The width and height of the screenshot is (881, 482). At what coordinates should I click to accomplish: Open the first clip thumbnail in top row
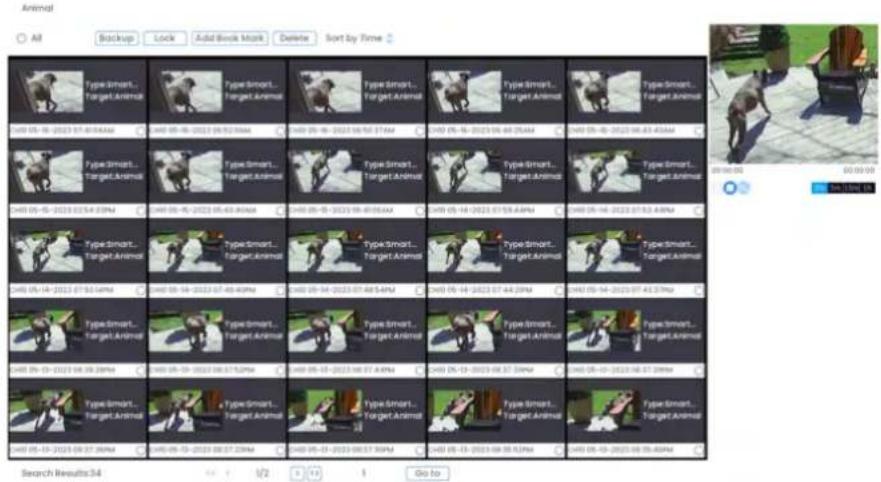point(47,91)
